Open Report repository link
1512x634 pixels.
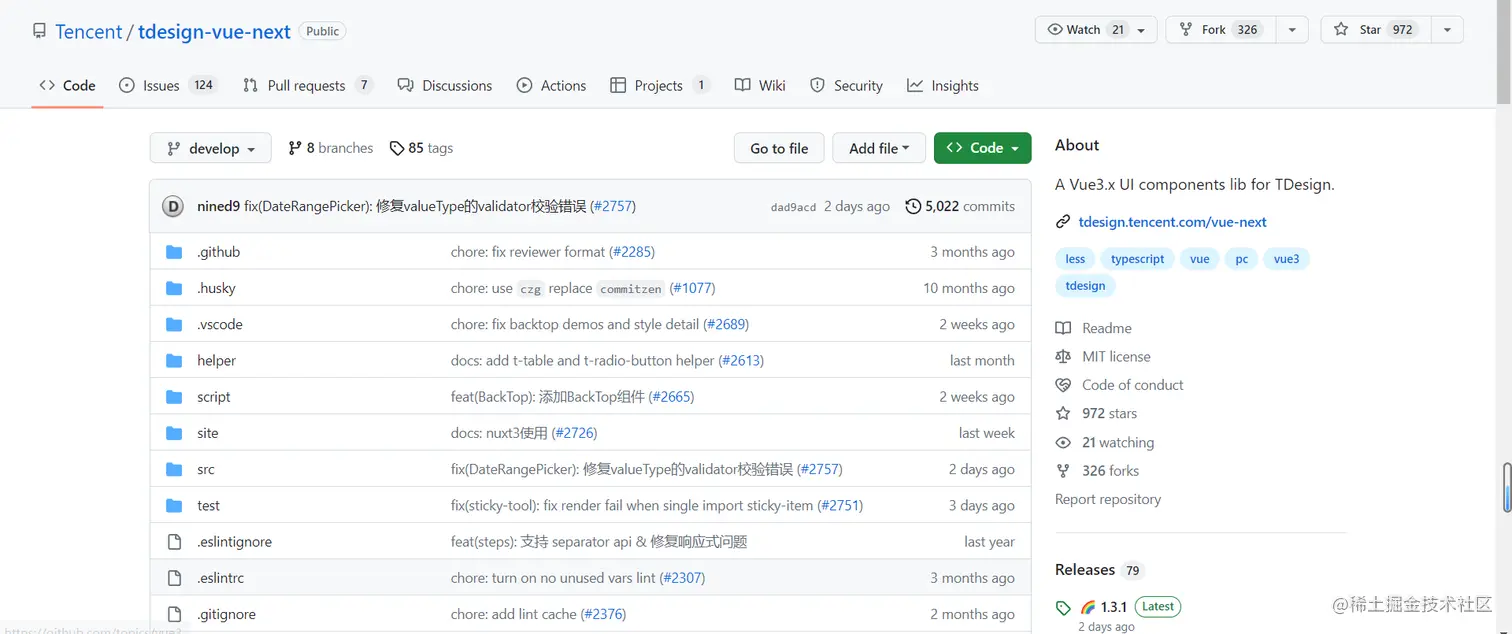1108,499
